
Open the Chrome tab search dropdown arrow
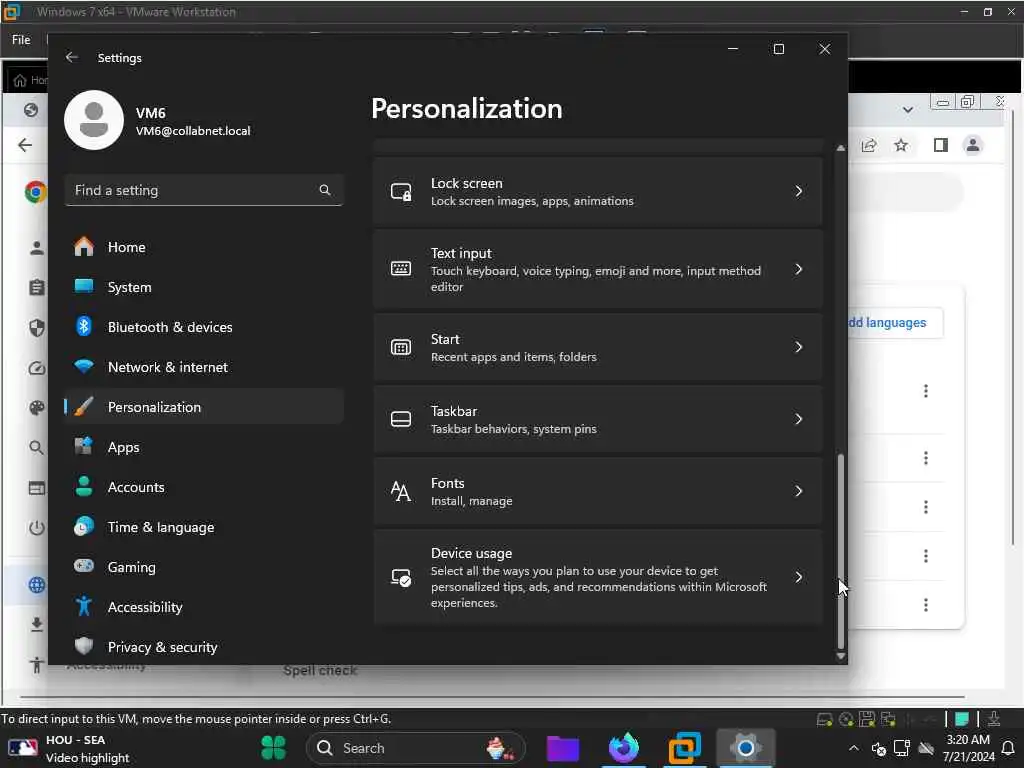908,110
